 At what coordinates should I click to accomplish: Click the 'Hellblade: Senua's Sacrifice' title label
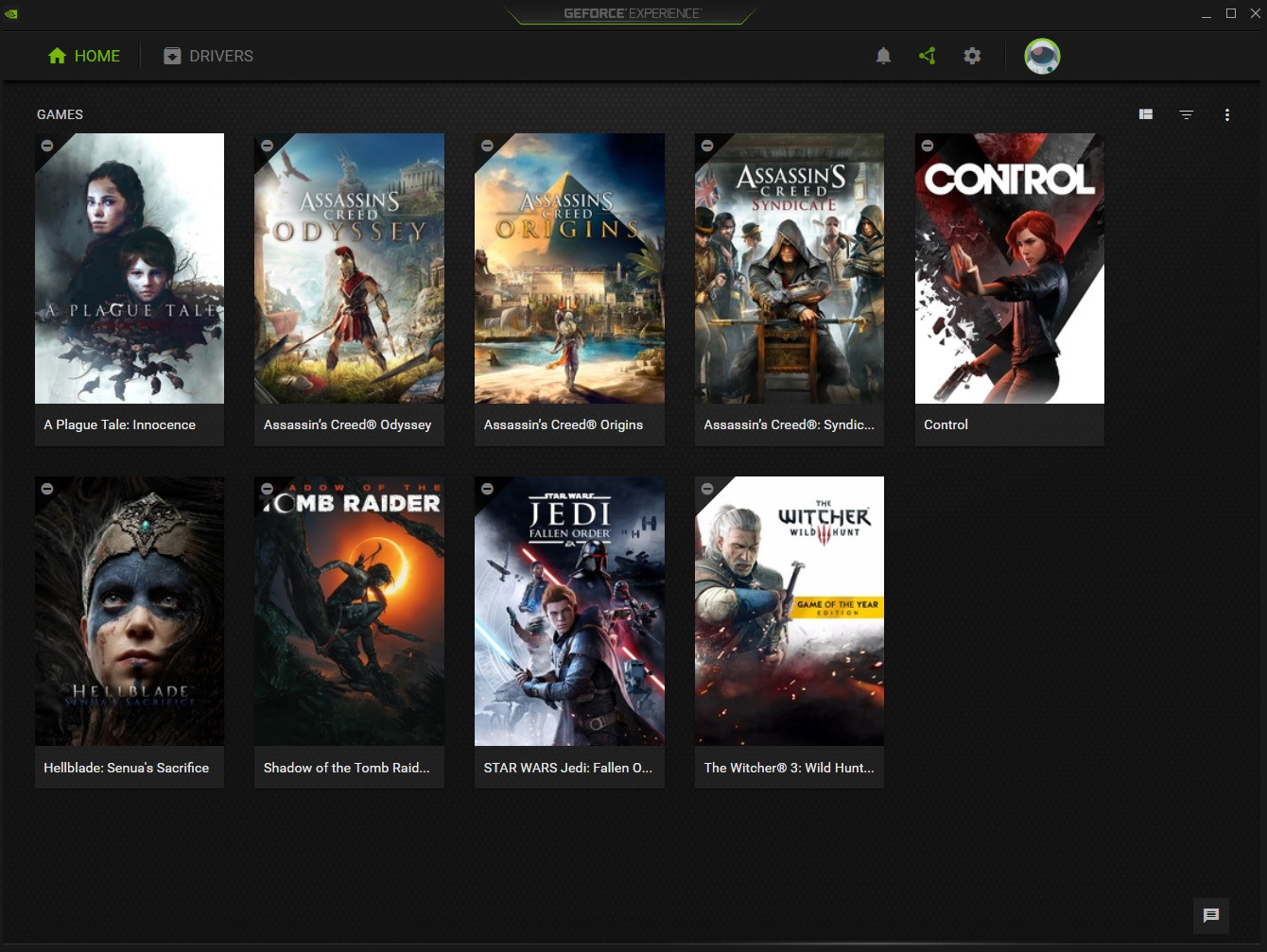pos(126,768)
